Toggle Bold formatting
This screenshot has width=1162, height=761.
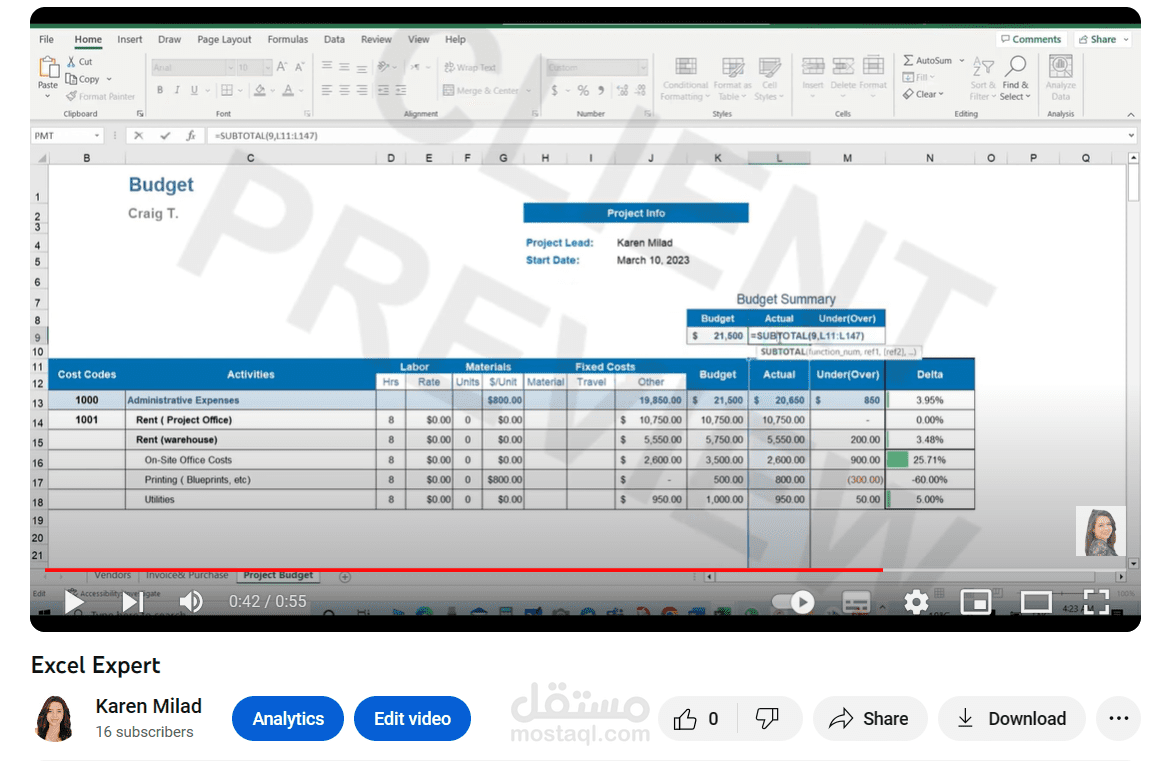point(159,90)
